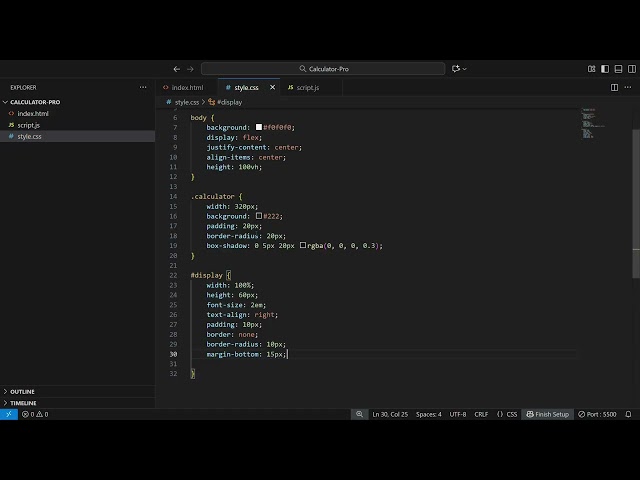Click style.css breadcrumb

coord(187,102)
